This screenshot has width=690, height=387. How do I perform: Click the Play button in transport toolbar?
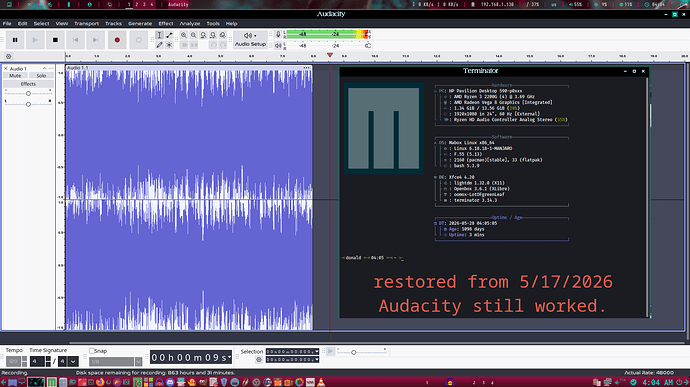tap(35, 40)
